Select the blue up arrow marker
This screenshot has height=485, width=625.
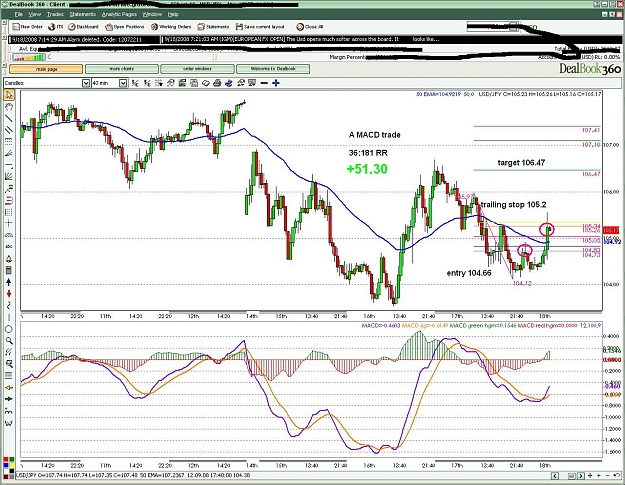[x=9, y=282]
